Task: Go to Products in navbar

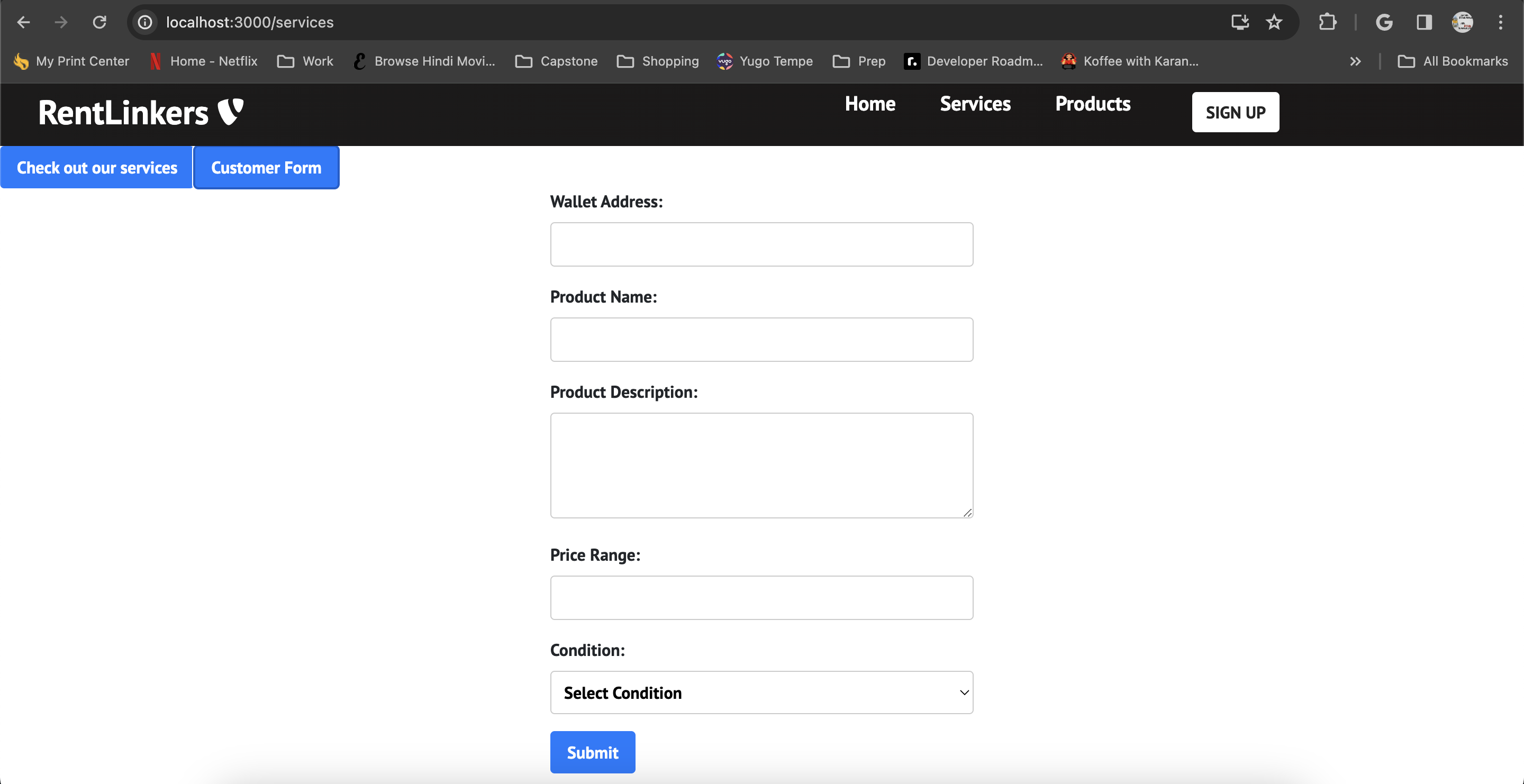Action: tap(1093, 104)
